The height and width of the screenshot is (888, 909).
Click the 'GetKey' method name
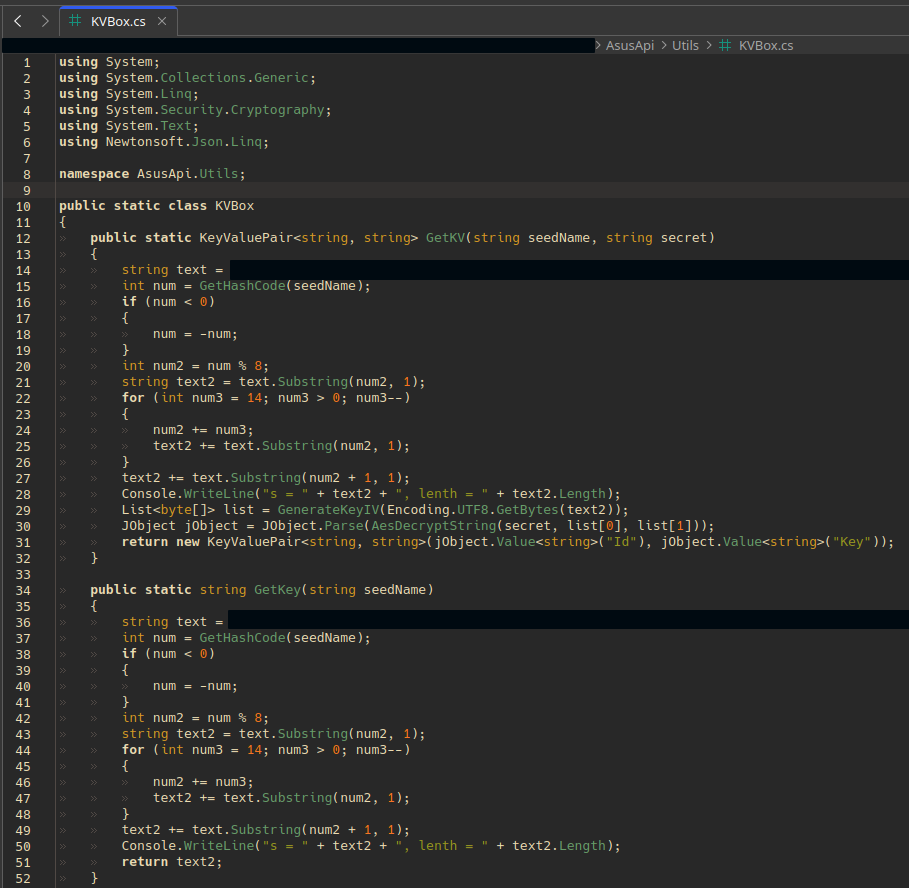(x=277, y=589)
